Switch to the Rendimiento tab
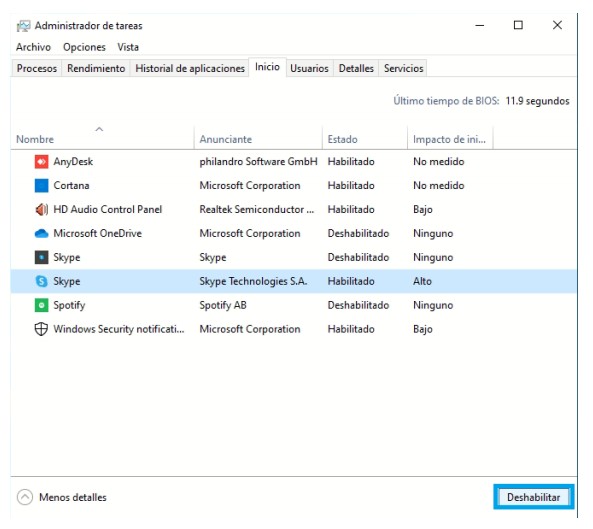The height and width of the screenshot is (529, 593). (96, 68)
